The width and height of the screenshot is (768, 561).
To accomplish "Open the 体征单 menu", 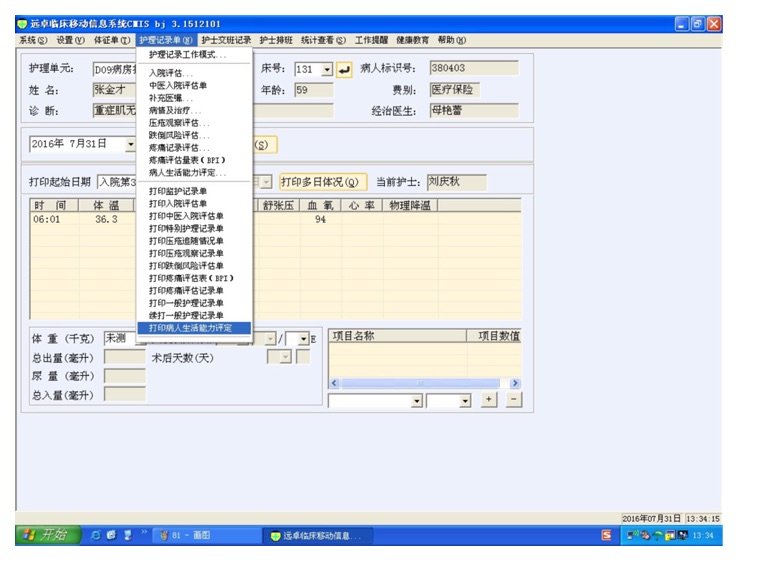I will tap(112, 40).
